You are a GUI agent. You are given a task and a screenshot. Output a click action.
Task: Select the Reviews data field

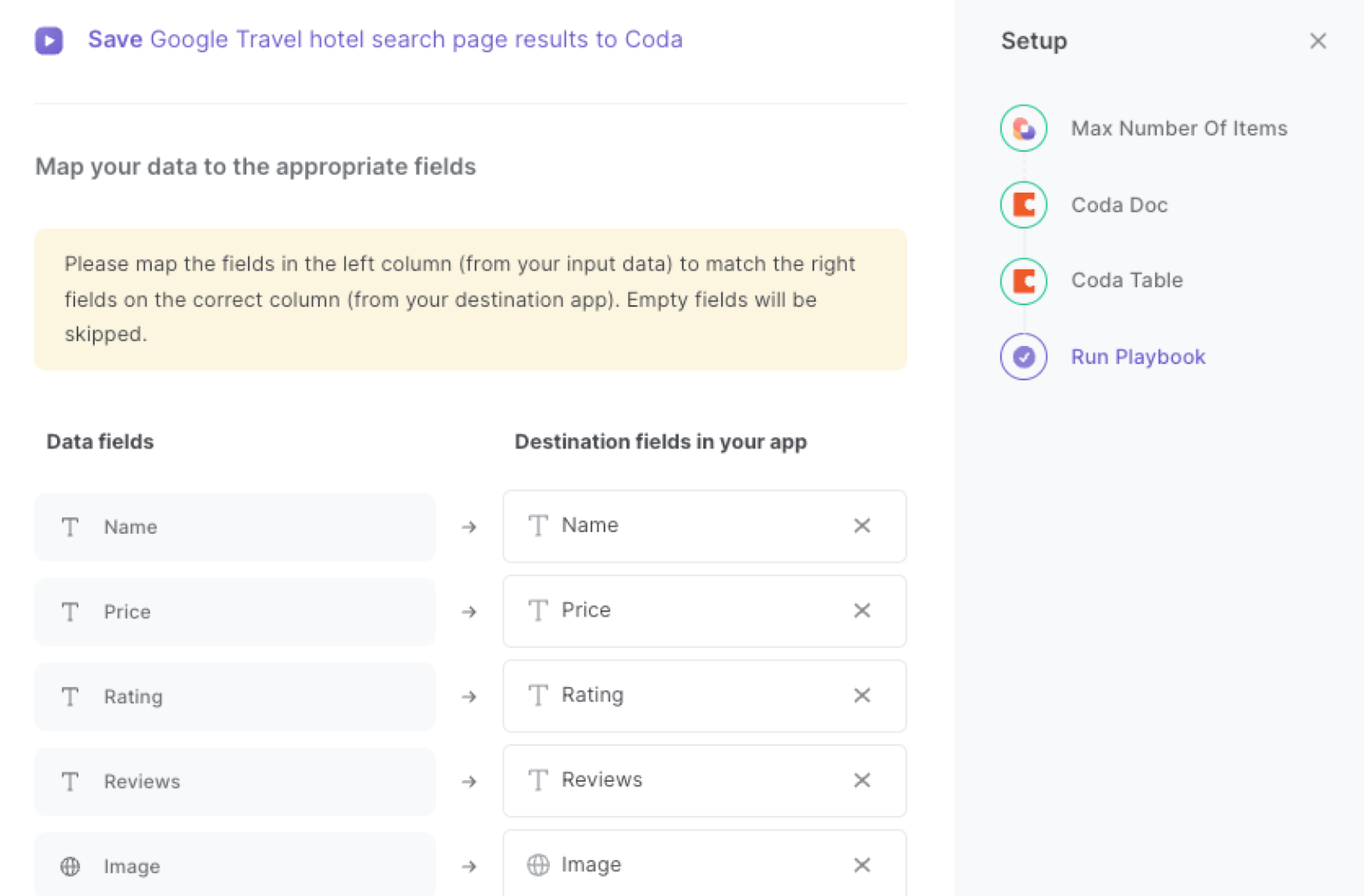[234, 781]
